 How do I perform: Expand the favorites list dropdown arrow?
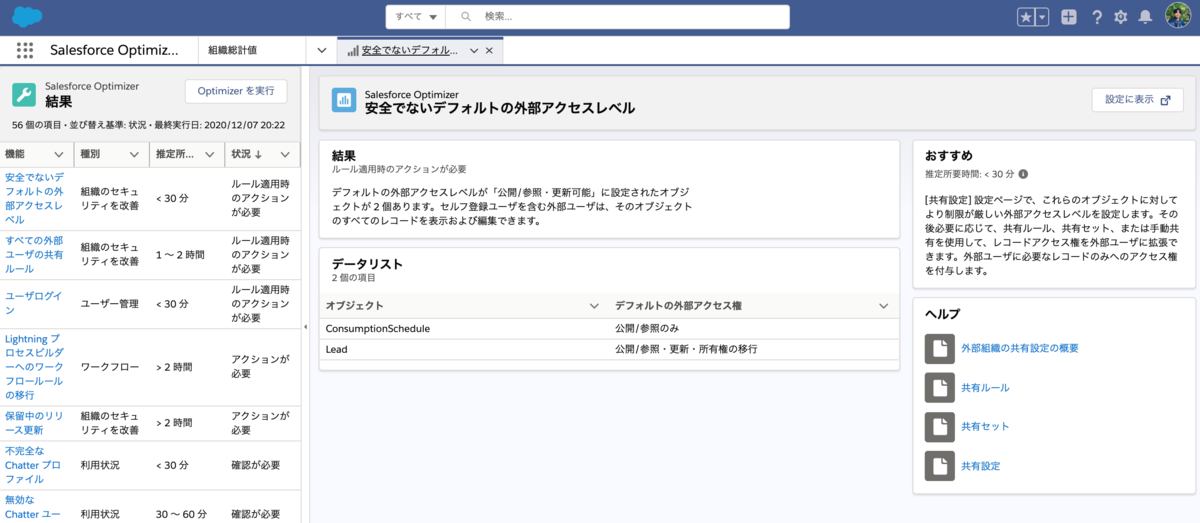[x=1043, y=17]
